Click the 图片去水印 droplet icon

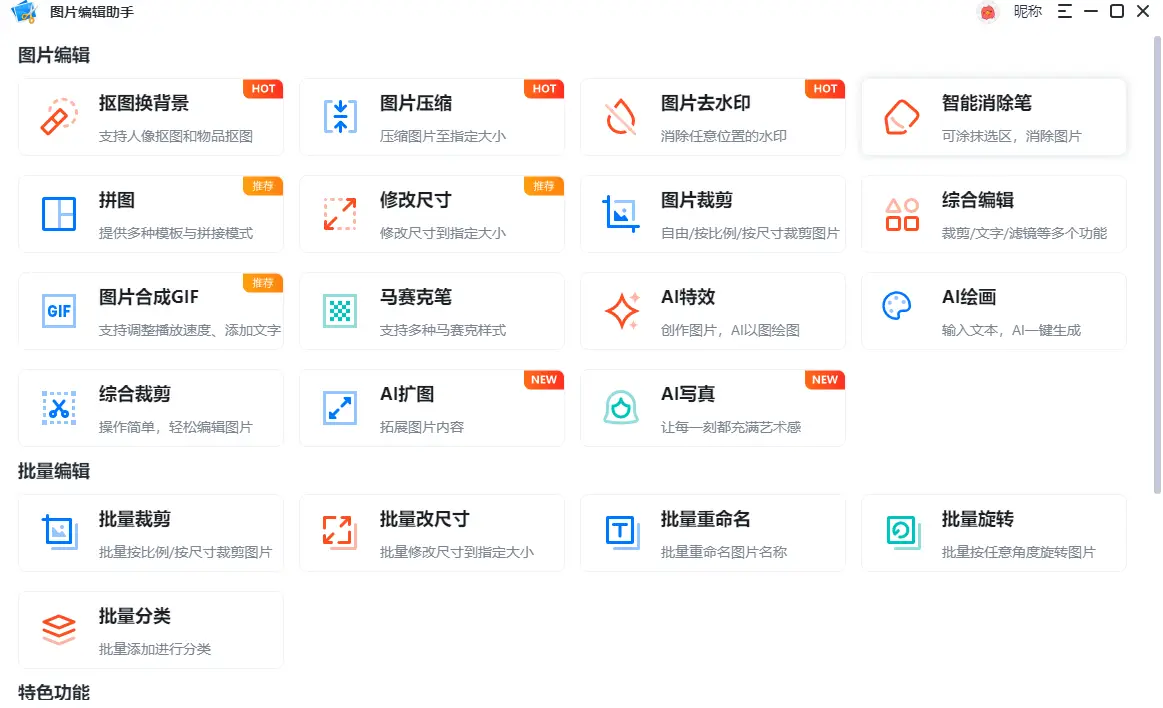[x=621, y=116]
